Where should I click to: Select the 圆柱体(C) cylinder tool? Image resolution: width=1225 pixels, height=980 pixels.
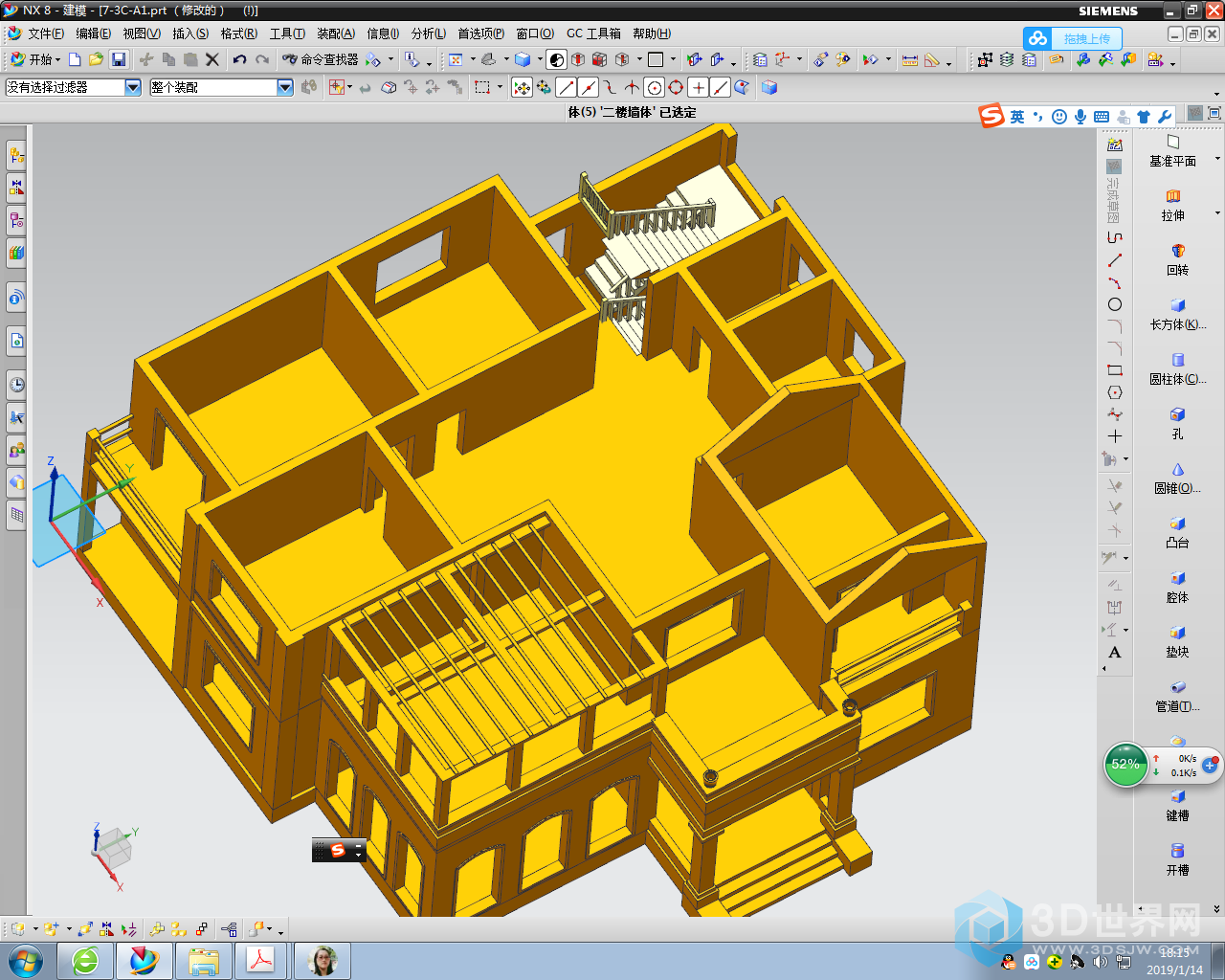1177,369
